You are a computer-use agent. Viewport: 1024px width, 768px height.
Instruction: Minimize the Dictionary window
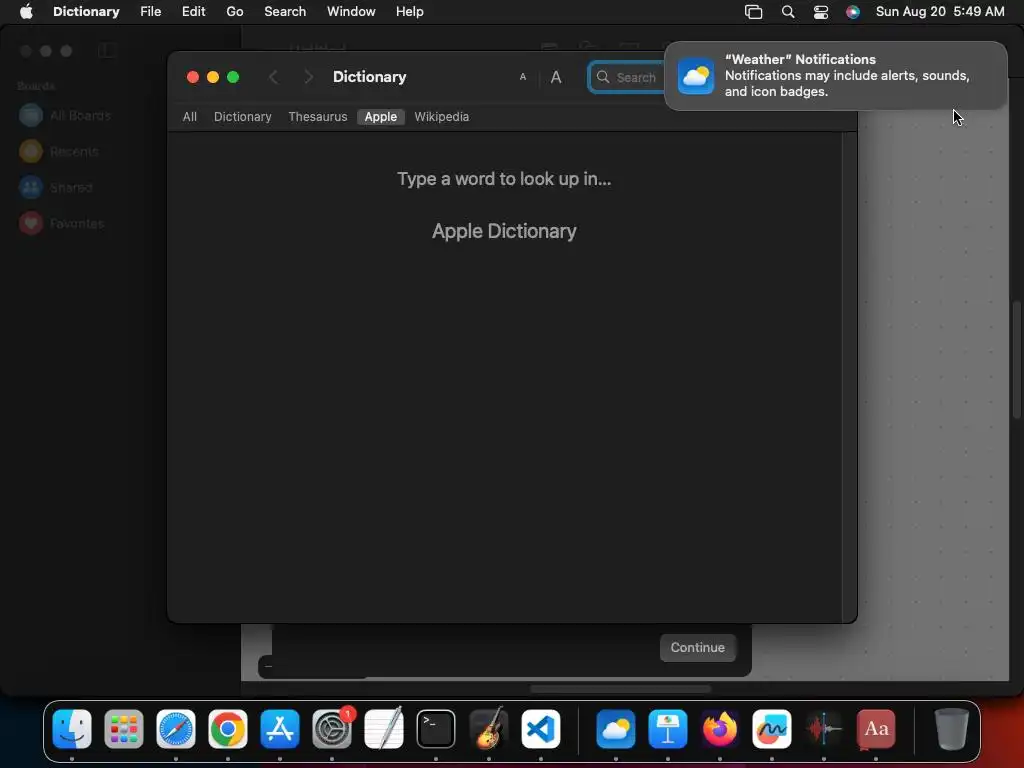213,77
